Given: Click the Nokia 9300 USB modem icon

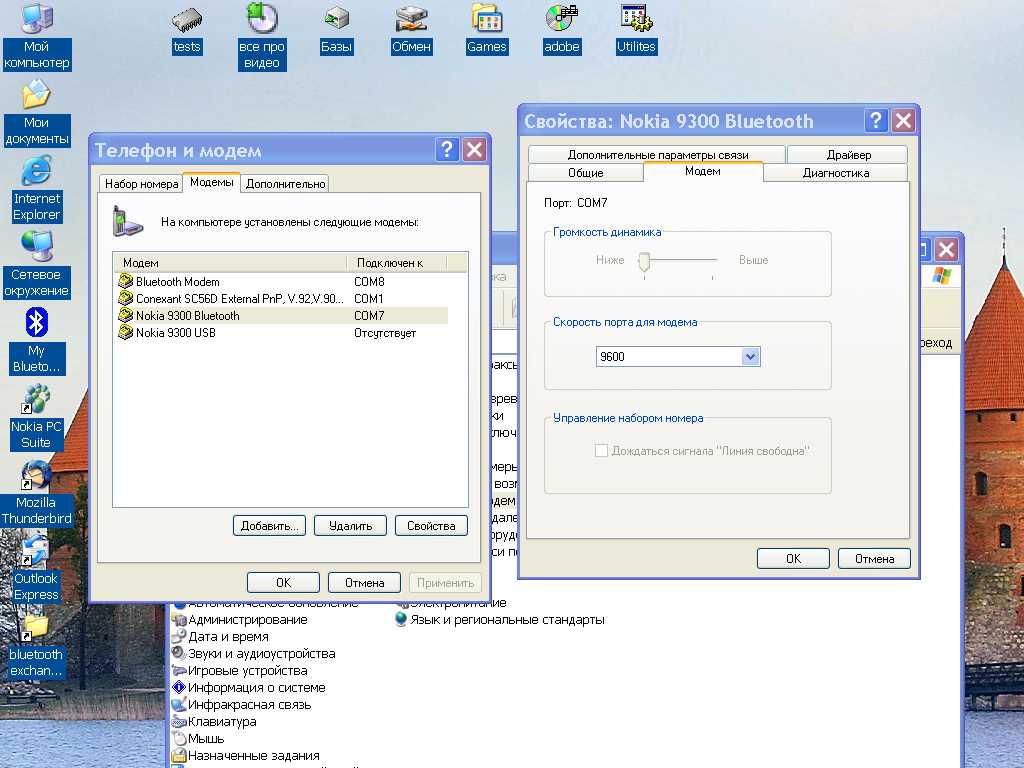Looking at the screenshot, I should 125,332.
